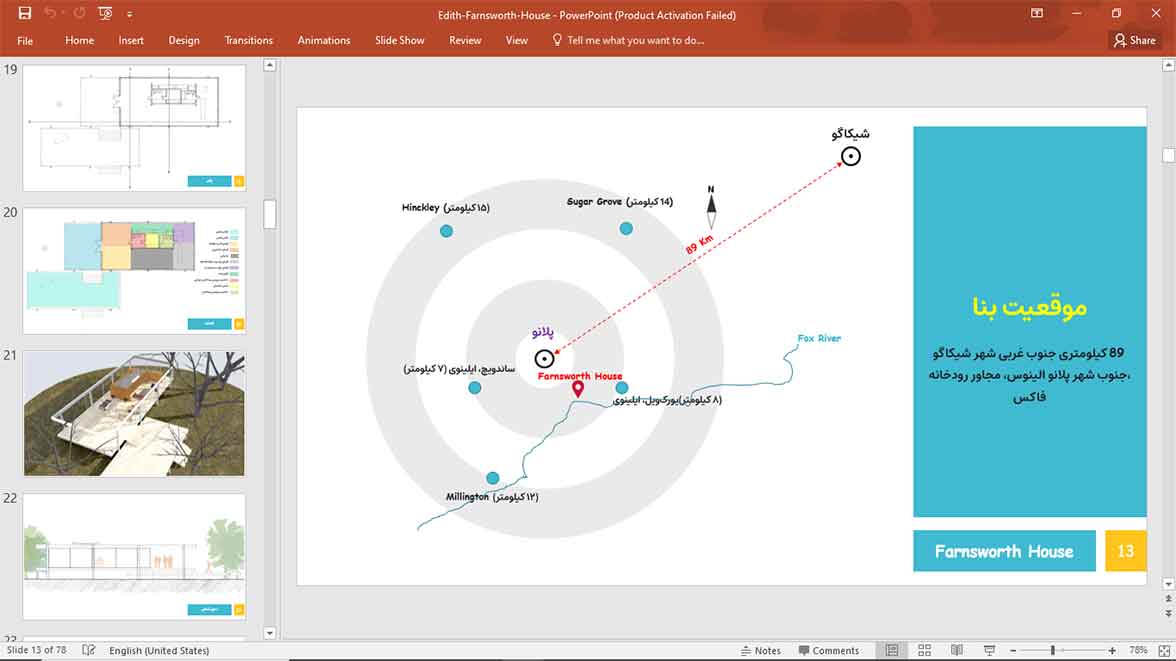Toggle the Comments pane button

[828, 650]
